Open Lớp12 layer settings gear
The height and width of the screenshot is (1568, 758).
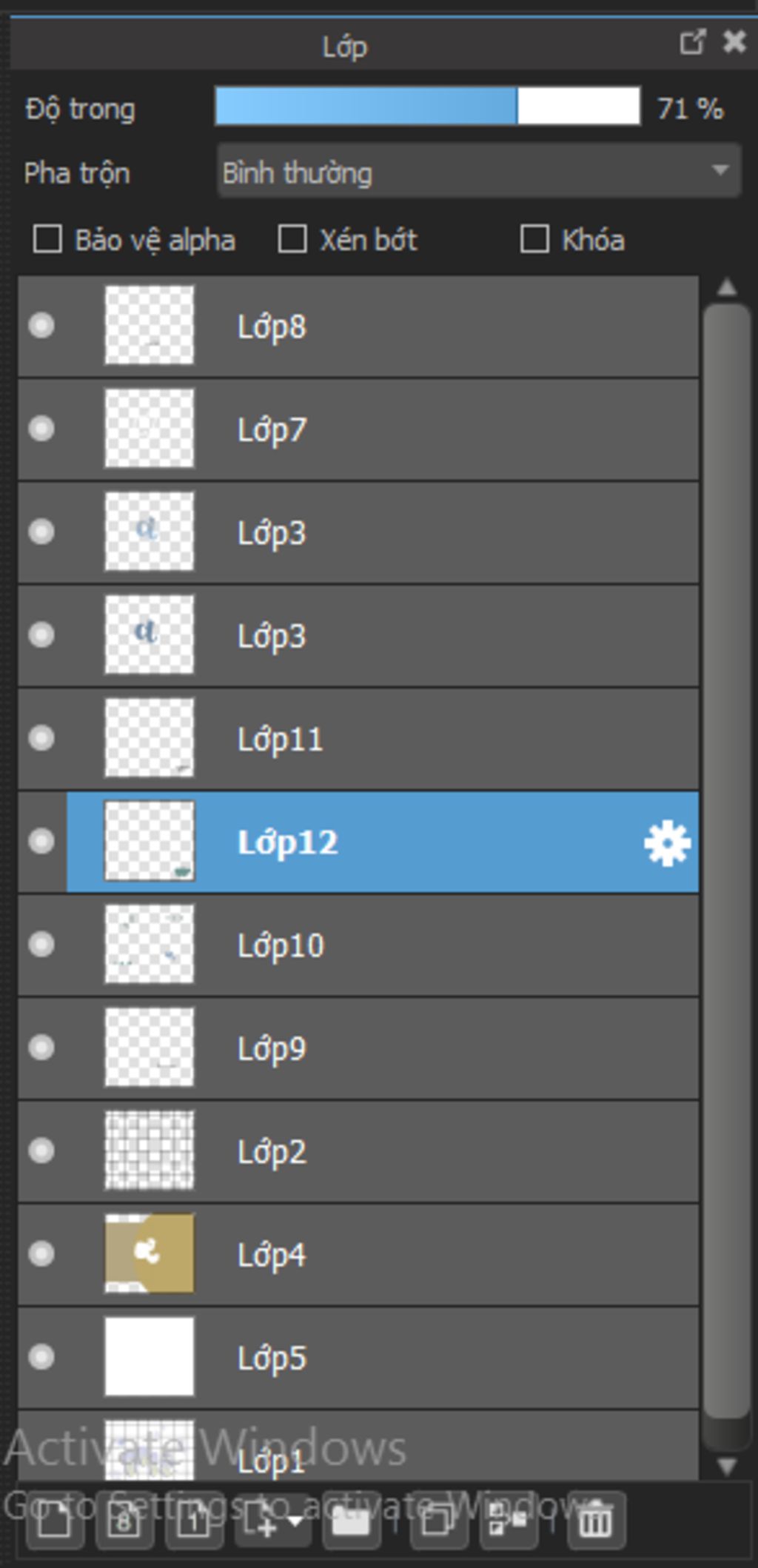click(667, 842)
